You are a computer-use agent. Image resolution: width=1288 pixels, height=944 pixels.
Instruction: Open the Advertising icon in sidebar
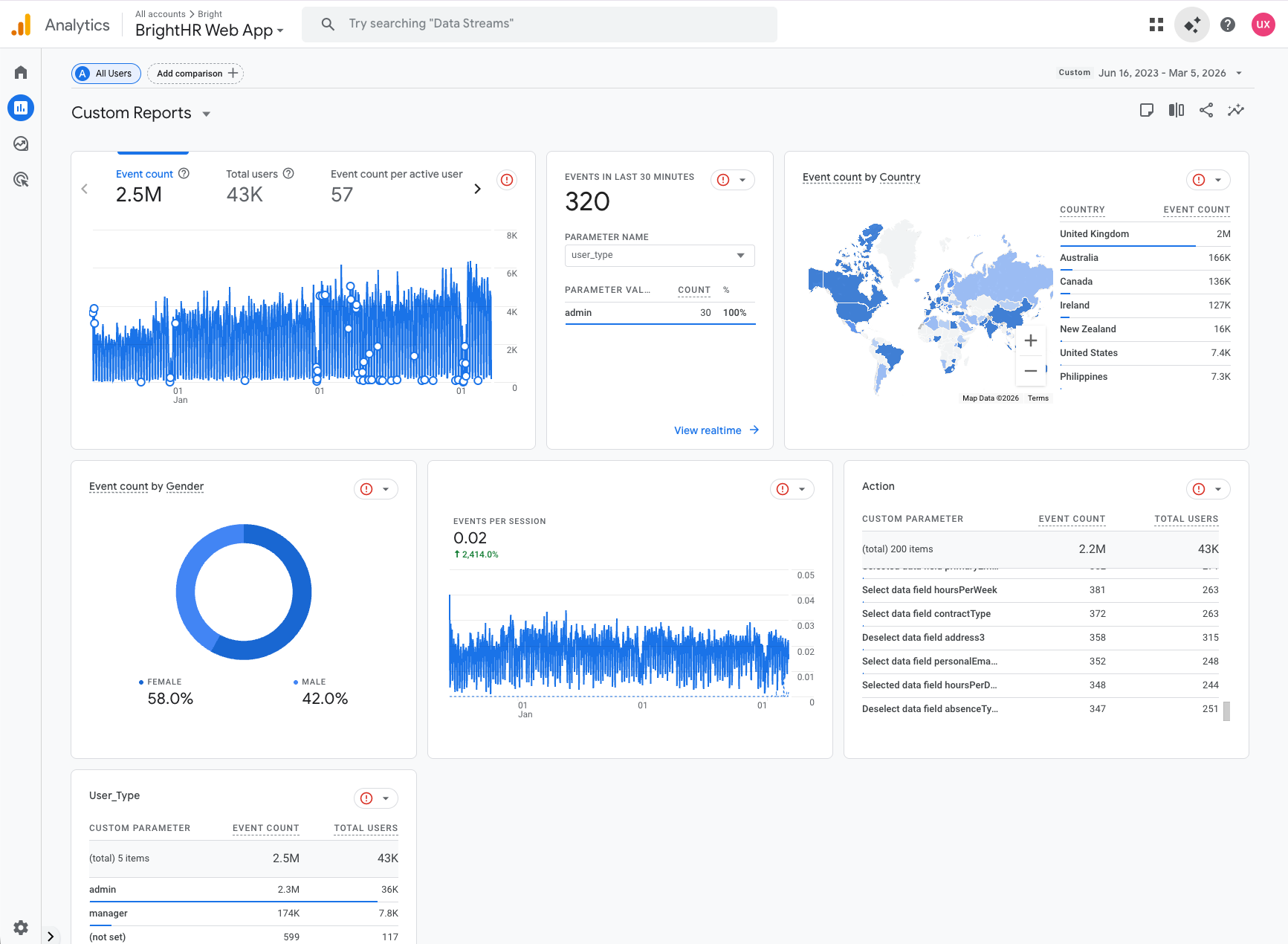point(21,179)
